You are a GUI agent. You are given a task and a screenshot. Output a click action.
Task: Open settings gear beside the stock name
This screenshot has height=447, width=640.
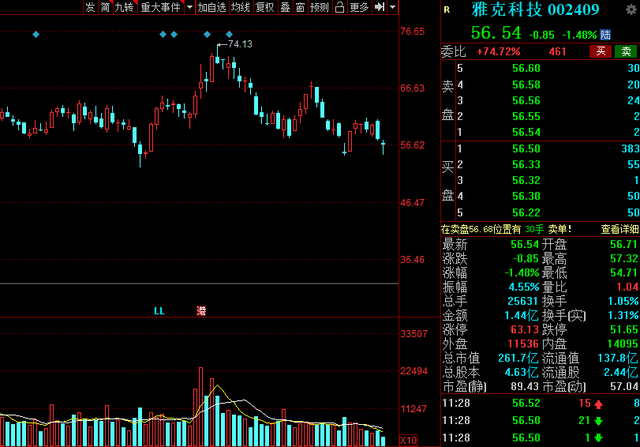pos(630,10)
